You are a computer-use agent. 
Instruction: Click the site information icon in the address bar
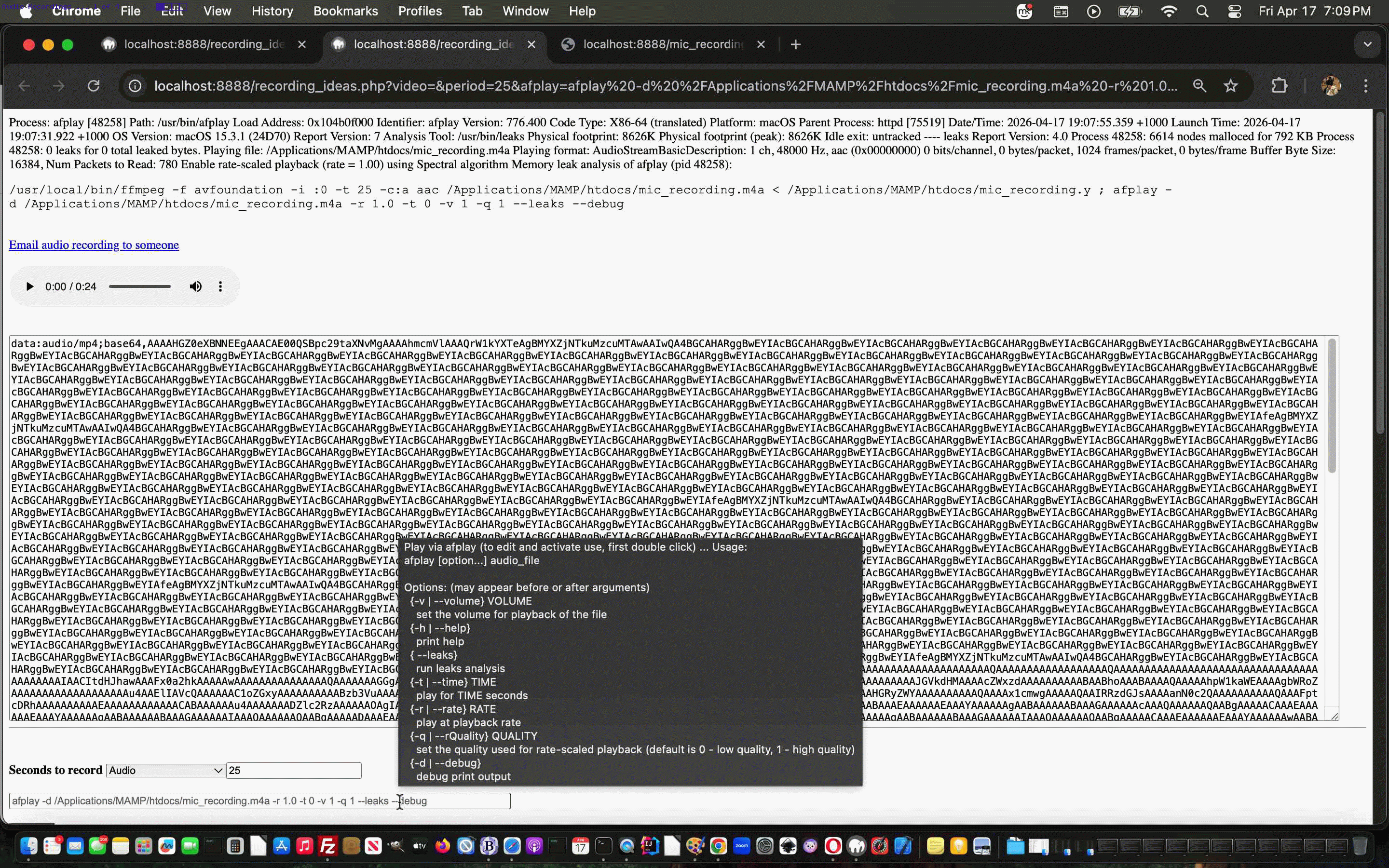[x=135, y=86]
